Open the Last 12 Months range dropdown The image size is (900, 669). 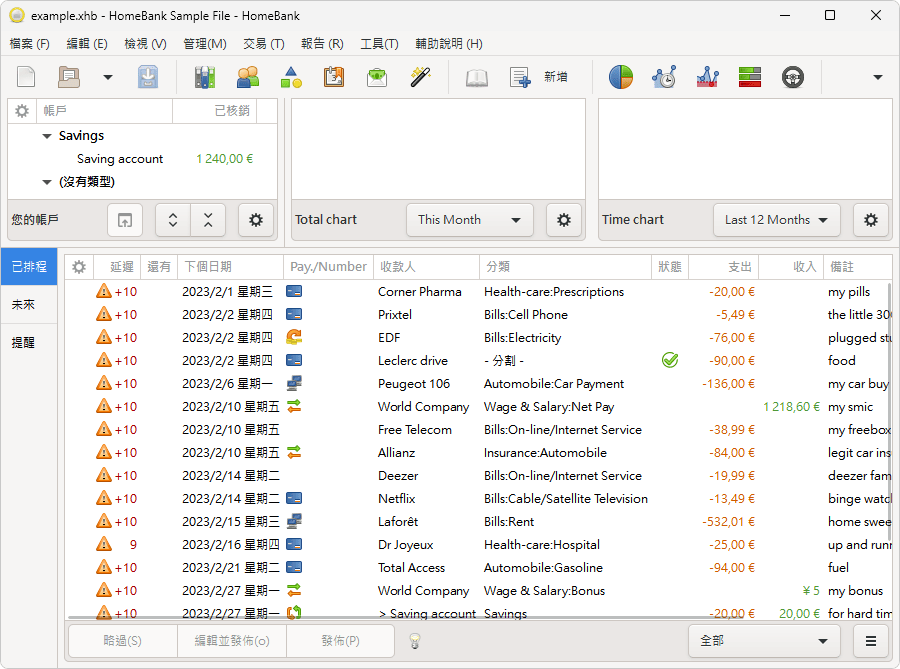tap(777, 220)
